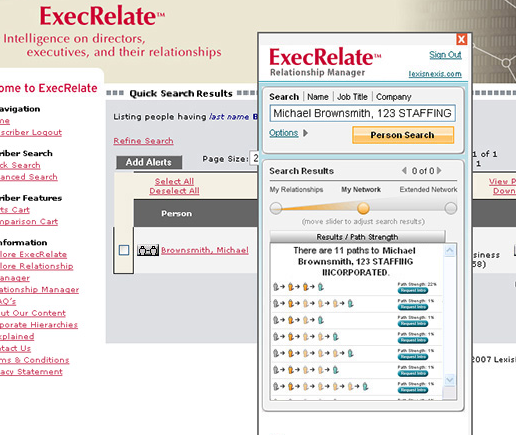
Task: Click the Subscriber Logout link in the sidebar
Action: tap(31, 132)
